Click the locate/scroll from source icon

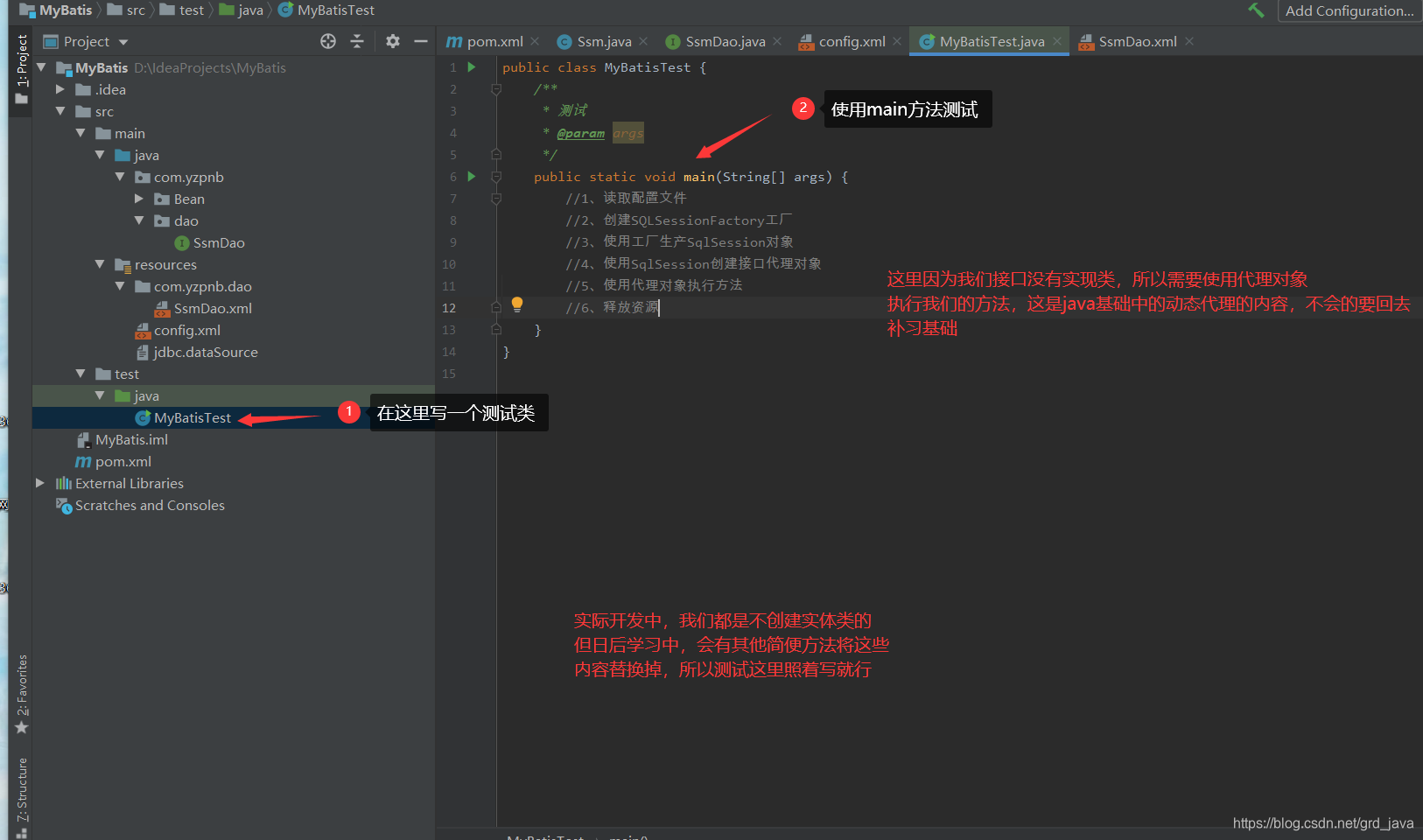[328, 41]
